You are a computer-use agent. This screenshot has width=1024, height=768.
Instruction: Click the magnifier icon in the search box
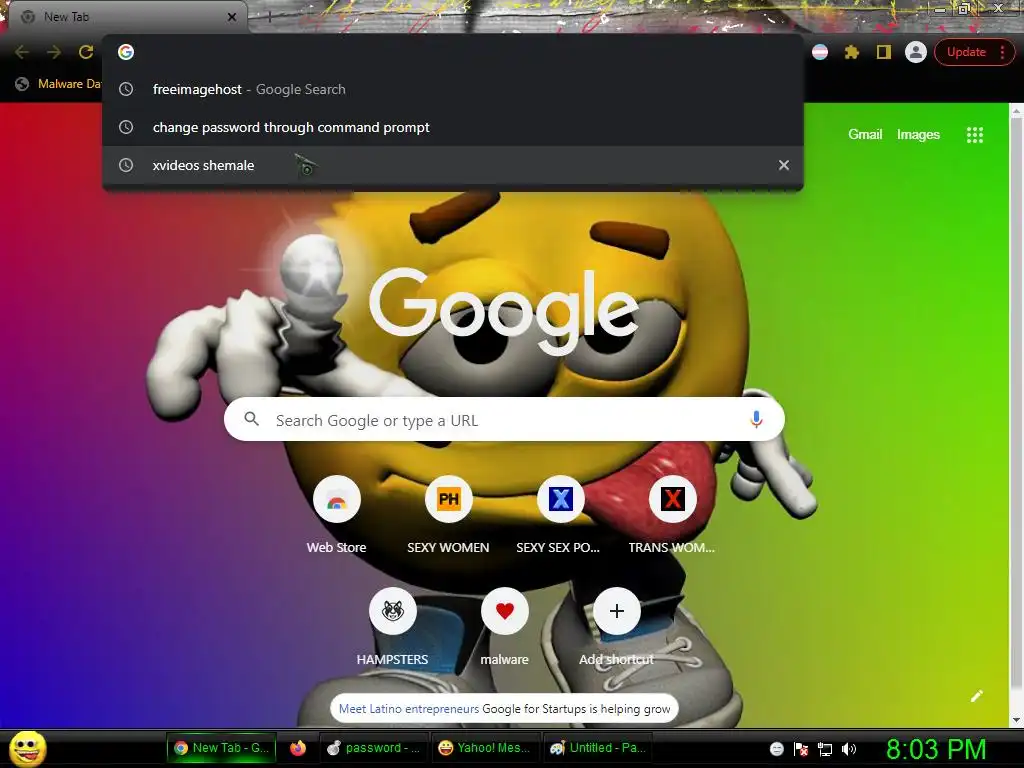(251, 419)
